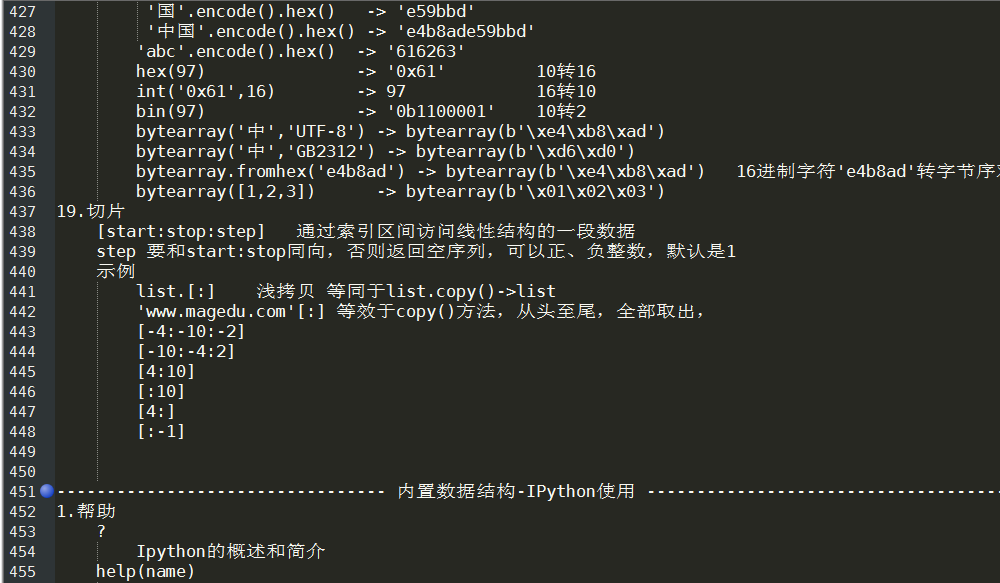Click the 'Ipython的概述和简介' text
Image resolution: width=1000 pixels, height=583 pixels.
tap(230, 551)
